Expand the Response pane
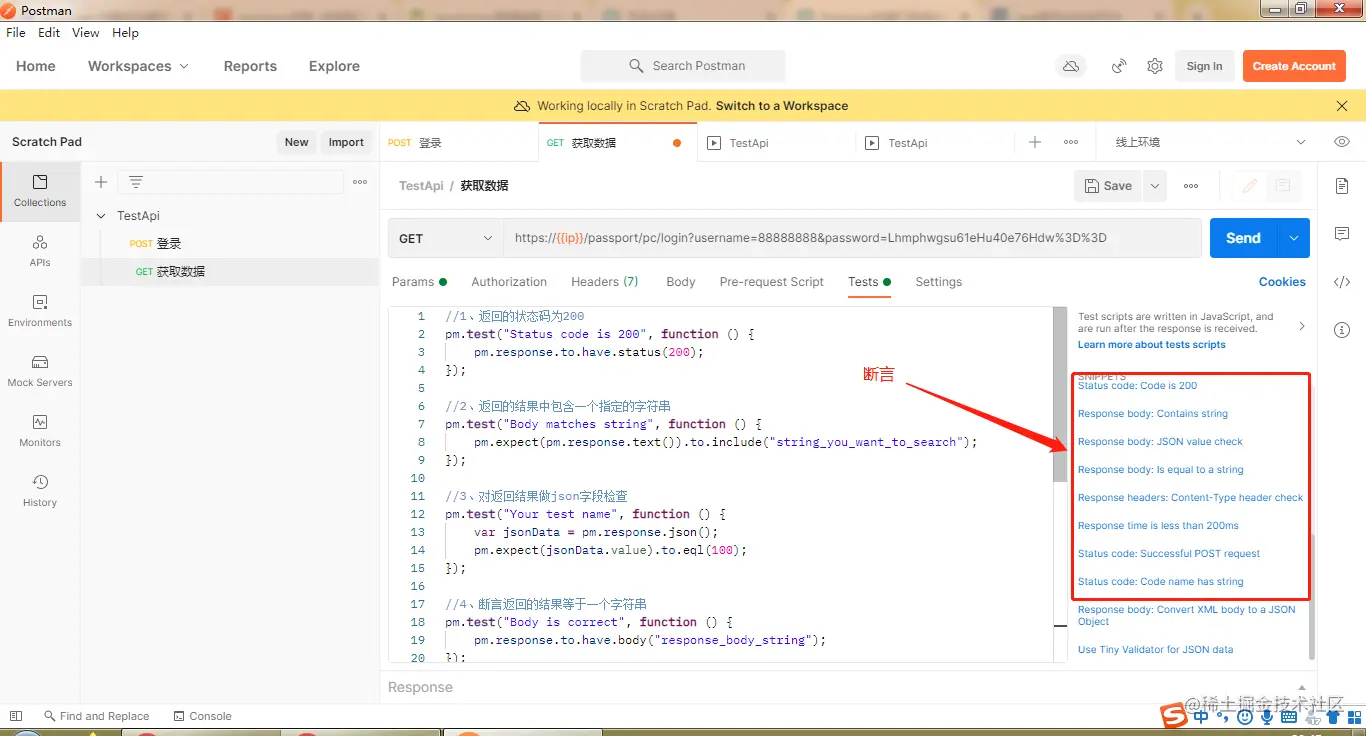The width and height of the screenshot is (1366, 736). tap(1302, 687)
